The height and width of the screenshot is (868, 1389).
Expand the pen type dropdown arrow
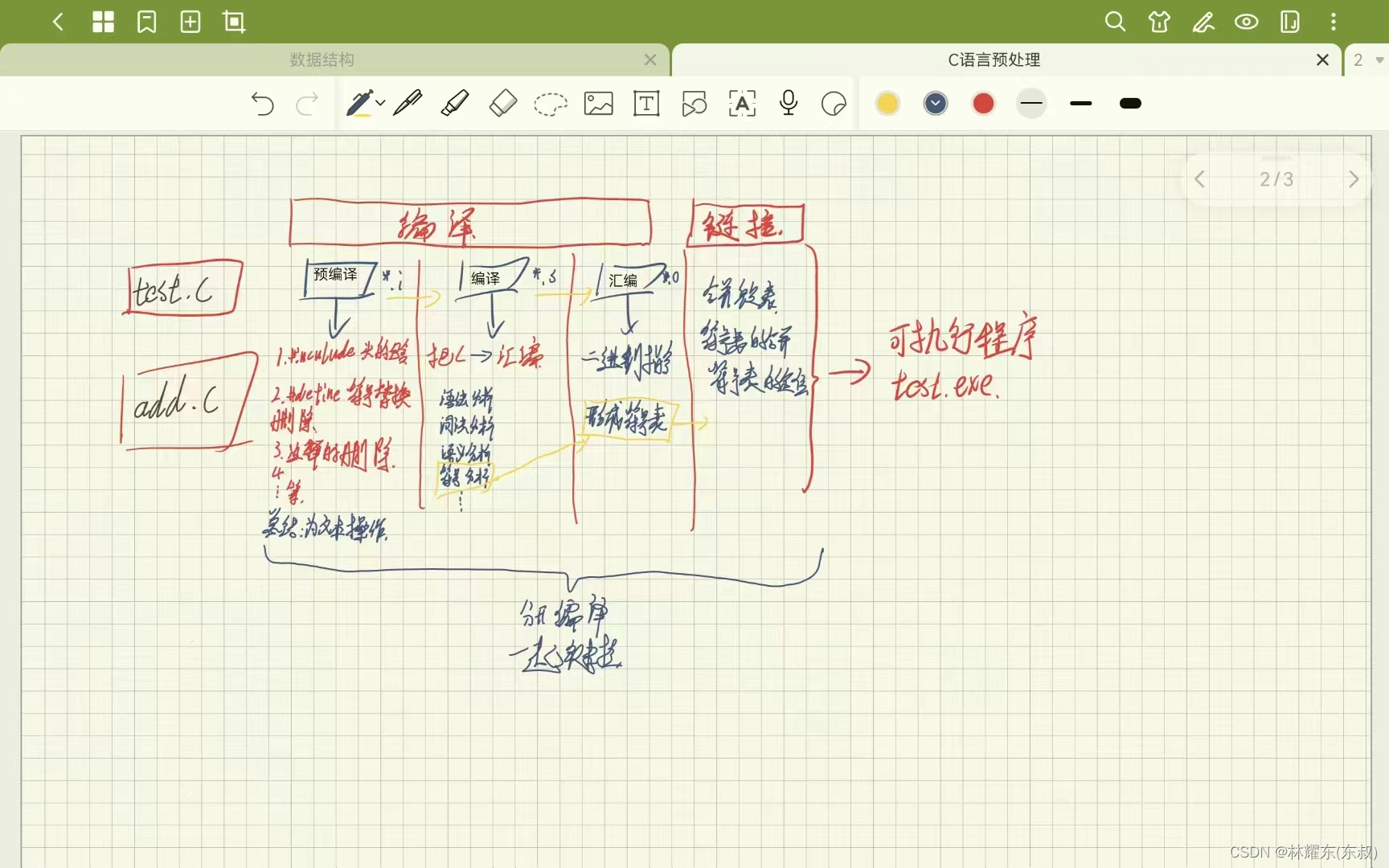click(x=380, y=103)
